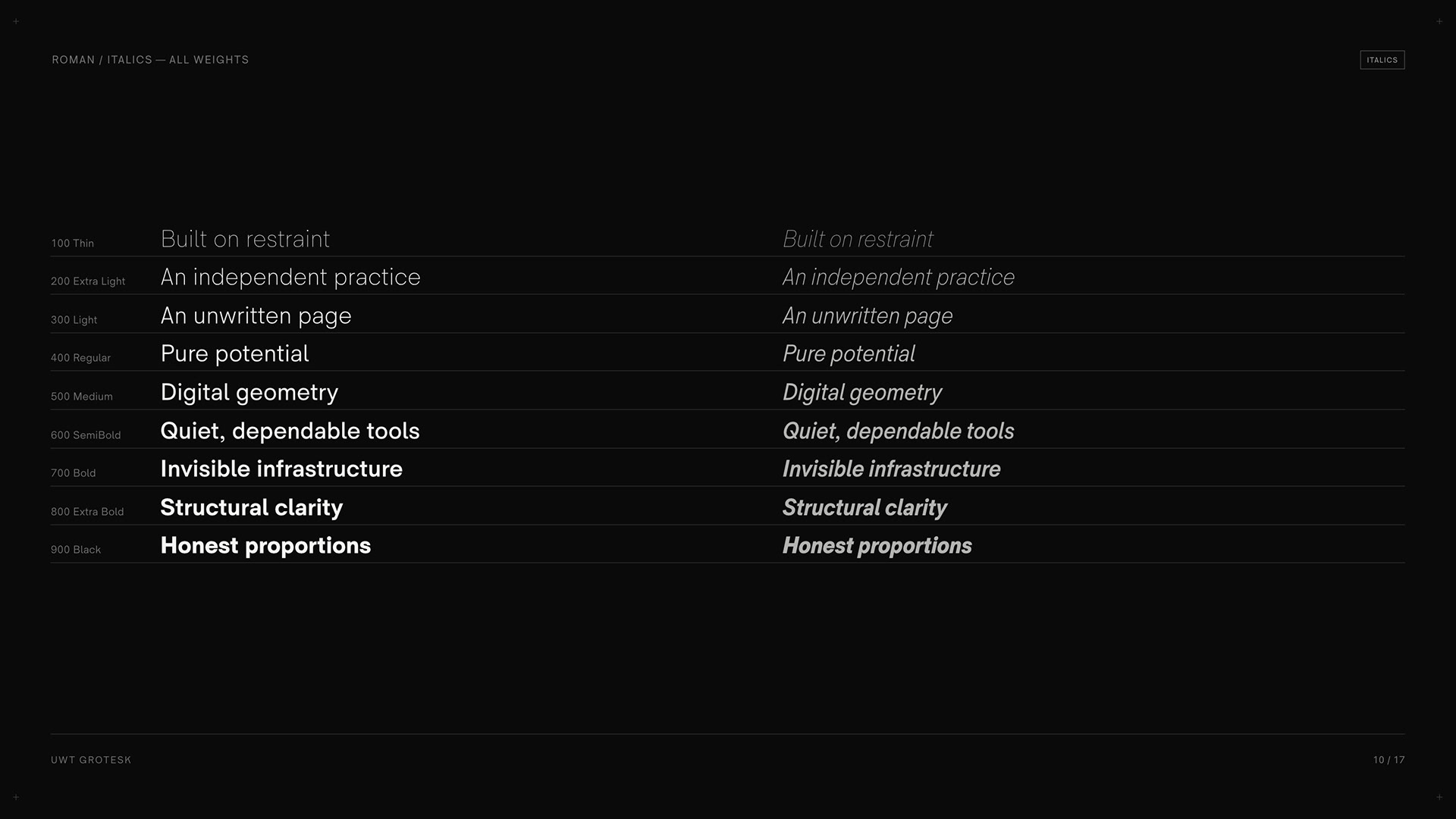
Task: Click the top-left corner plus marker
Action: click(16, 21)
